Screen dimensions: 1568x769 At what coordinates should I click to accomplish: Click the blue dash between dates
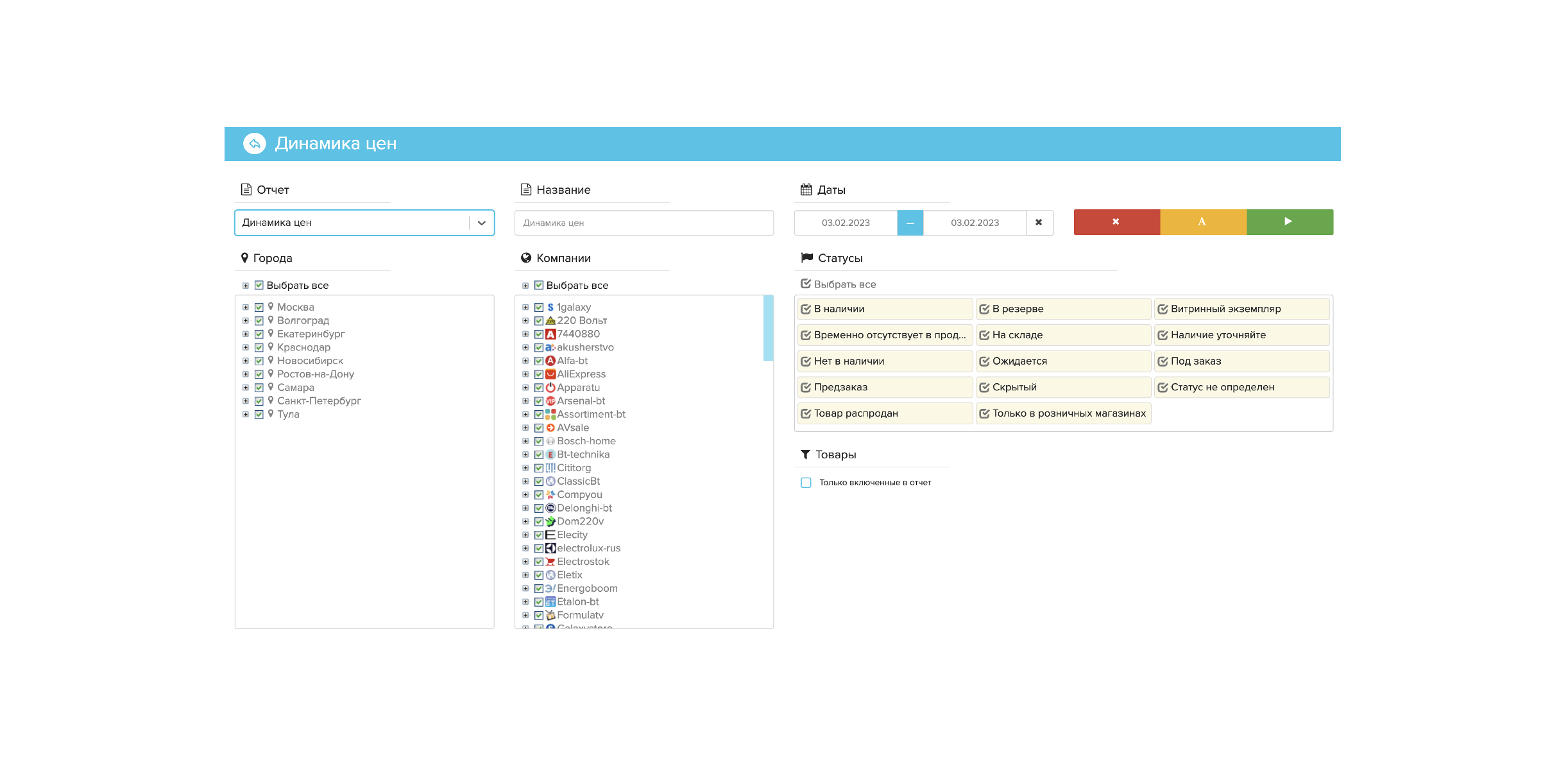(910, 223)
